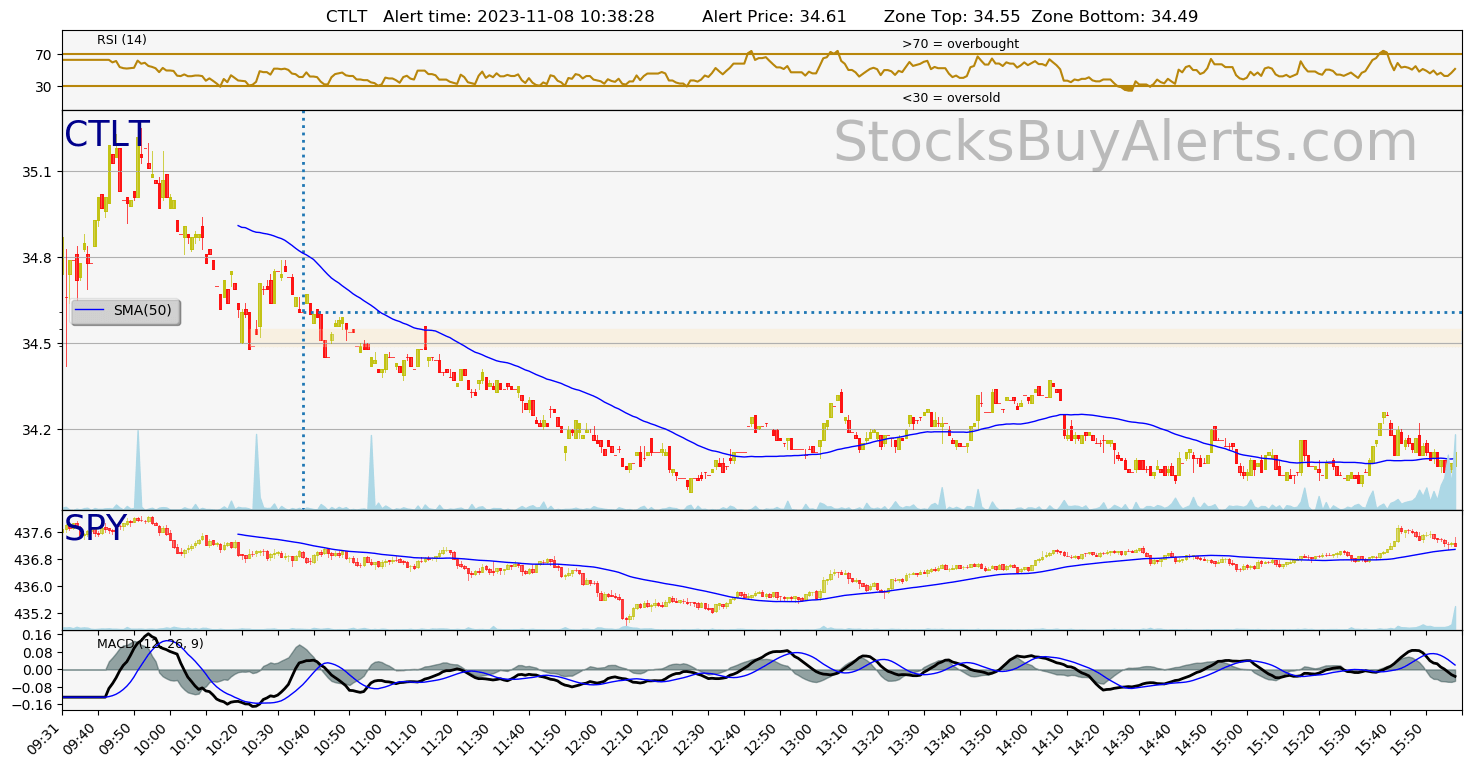Click the -0.08 MACD axis label
This screenshot has width=1477, height=768.
pos(34,688)
